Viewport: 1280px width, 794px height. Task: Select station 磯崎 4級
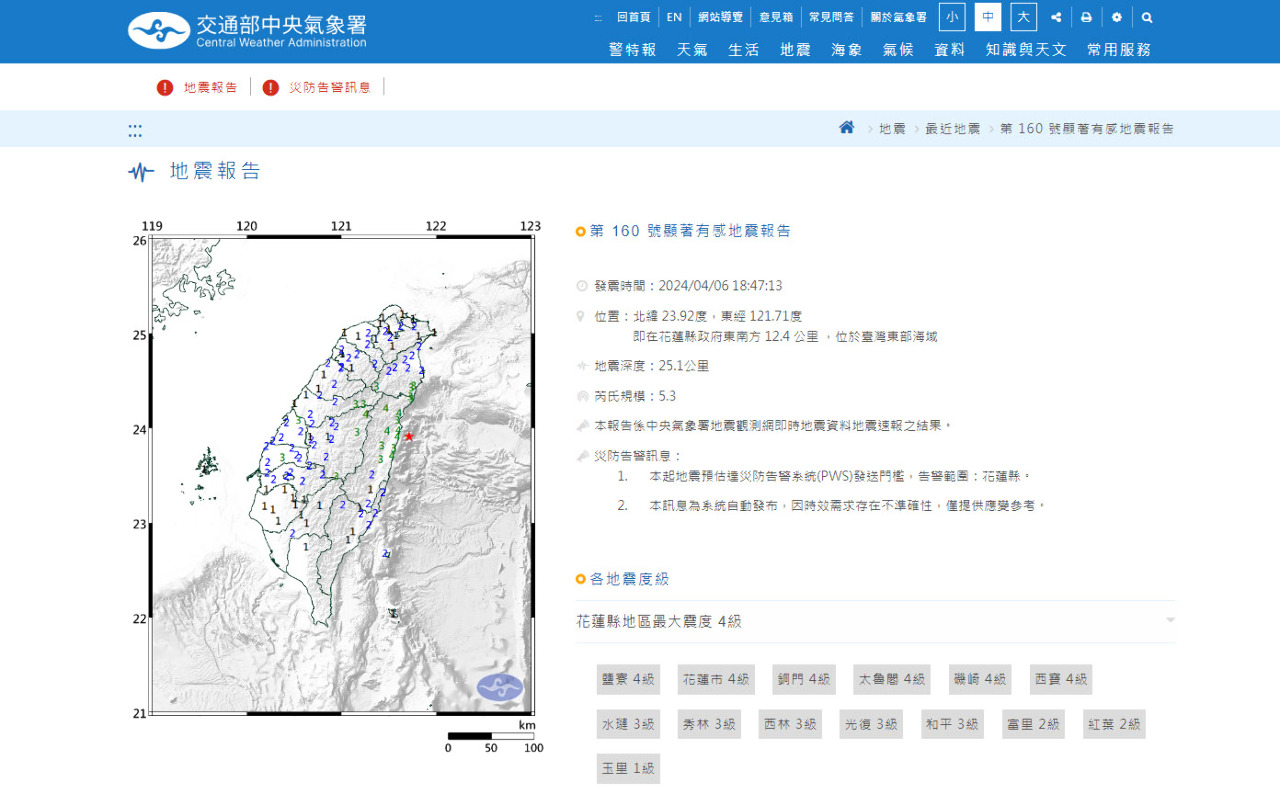(x=980, y=679)
